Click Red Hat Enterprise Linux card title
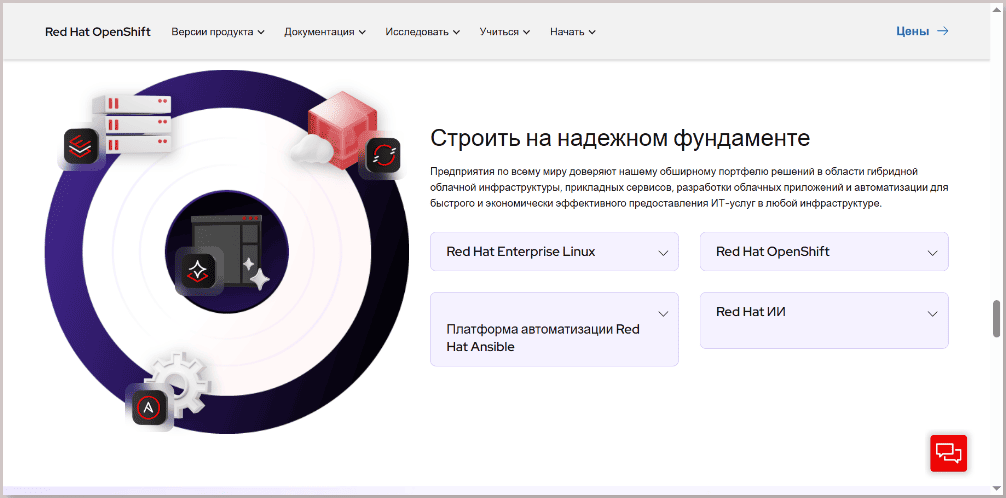The height and width of the screenshot is (498, 1006). pyautogui.click(x=521, y=252)
